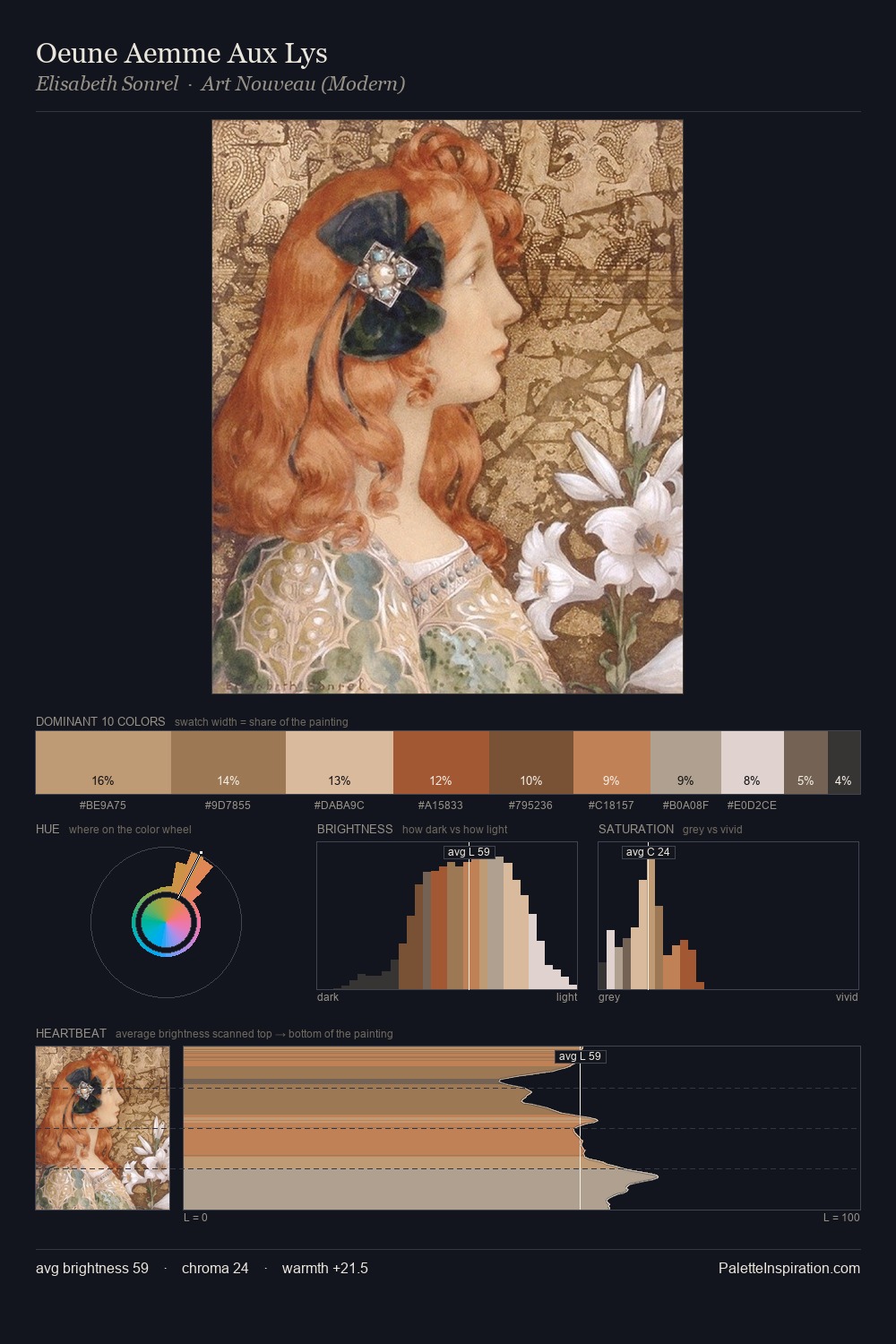Viewport: 896px width, 1344px height.
Task: Click the heartbeat brightness profile chart
Action: coord(521,1128)
